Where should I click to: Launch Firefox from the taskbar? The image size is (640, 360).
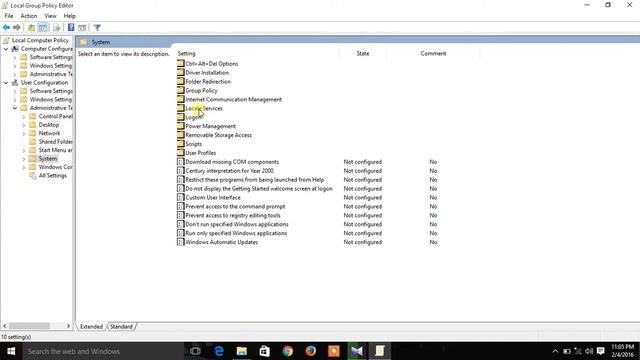click(311, 351)
